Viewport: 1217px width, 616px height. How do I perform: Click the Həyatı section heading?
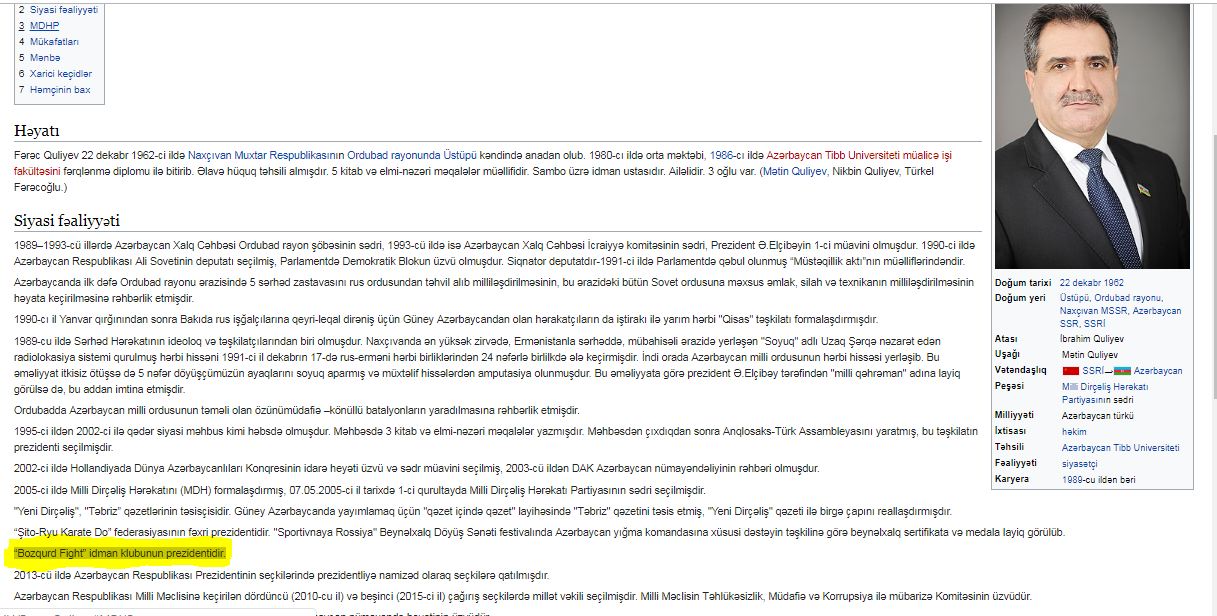point(37,130)
